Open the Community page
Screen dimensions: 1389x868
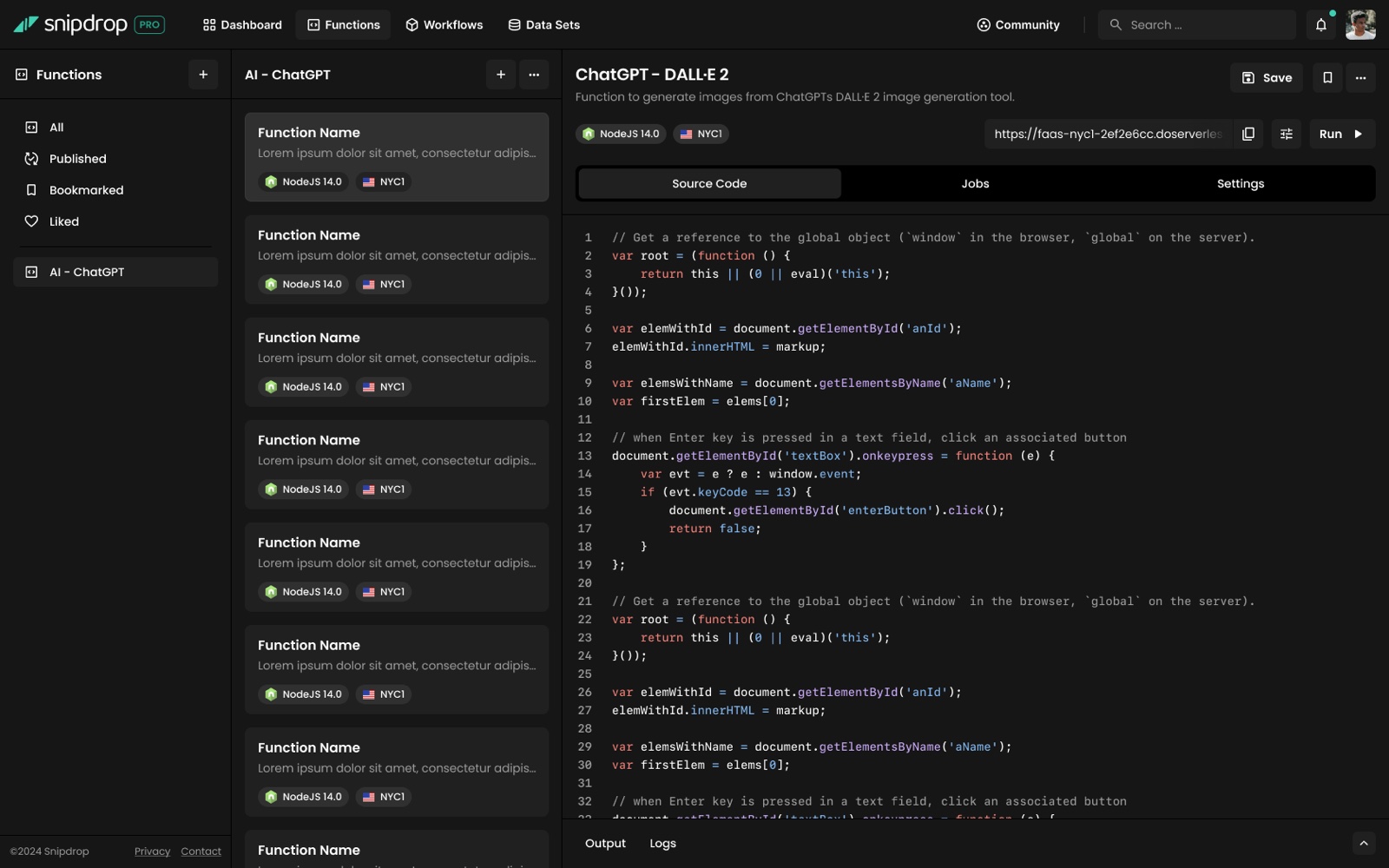tap(1018, 25)
